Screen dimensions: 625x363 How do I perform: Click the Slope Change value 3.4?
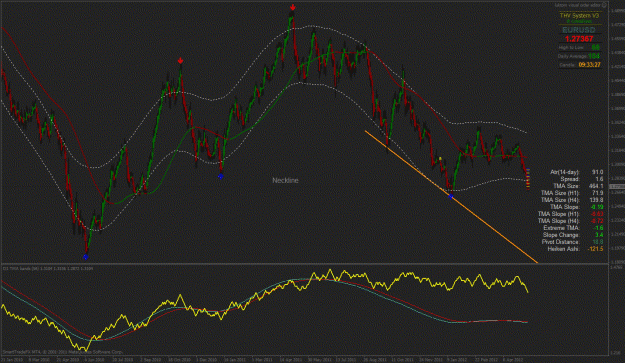[x=599, y=235]
